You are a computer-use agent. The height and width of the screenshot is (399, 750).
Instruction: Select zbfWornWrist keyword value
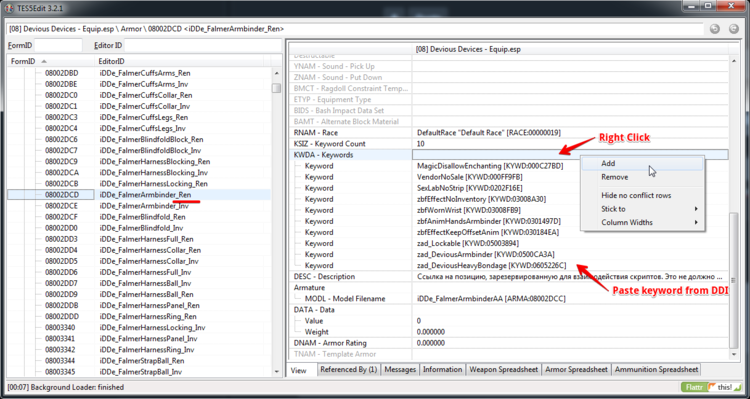469,210
